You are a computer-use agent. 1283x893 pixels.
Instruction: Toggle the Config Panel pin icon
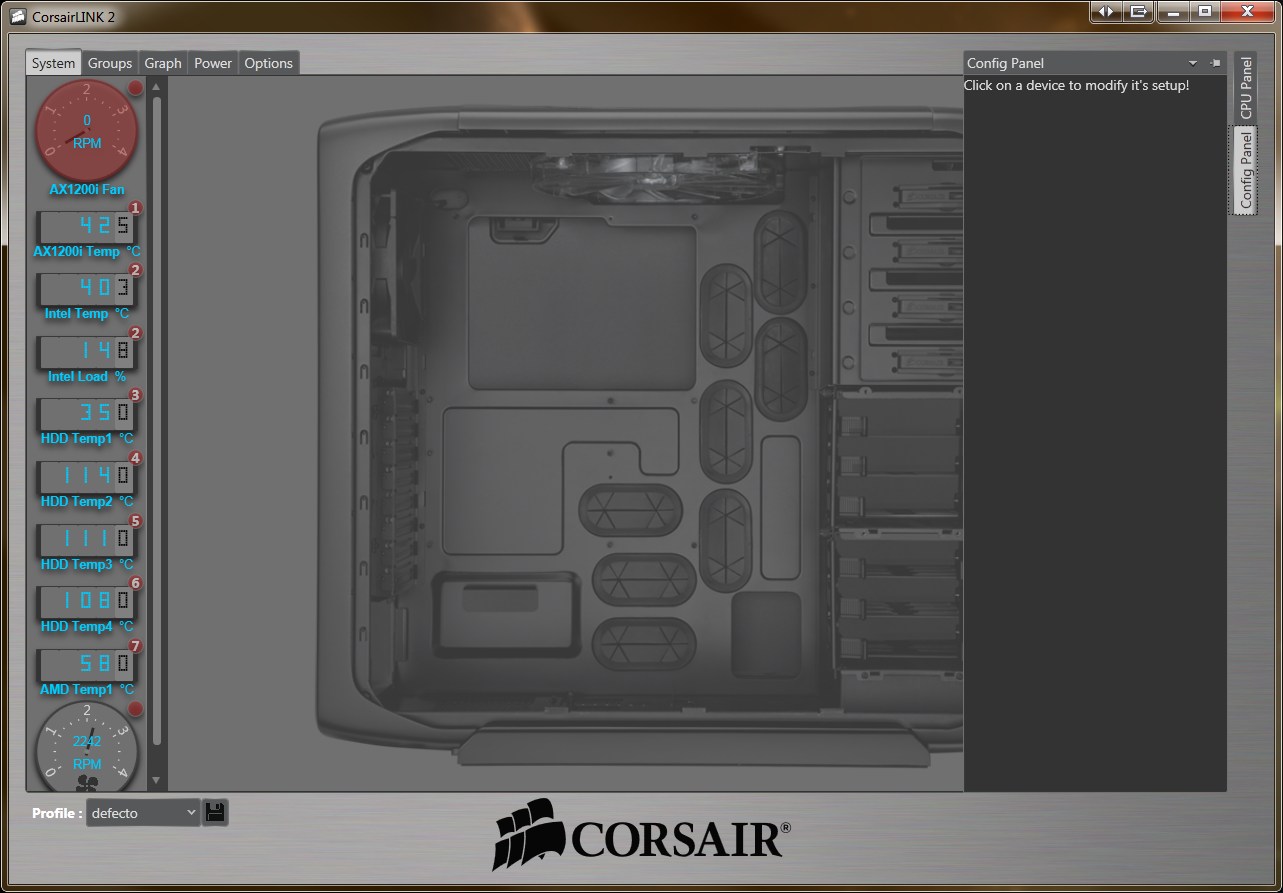pos(1215,63)
